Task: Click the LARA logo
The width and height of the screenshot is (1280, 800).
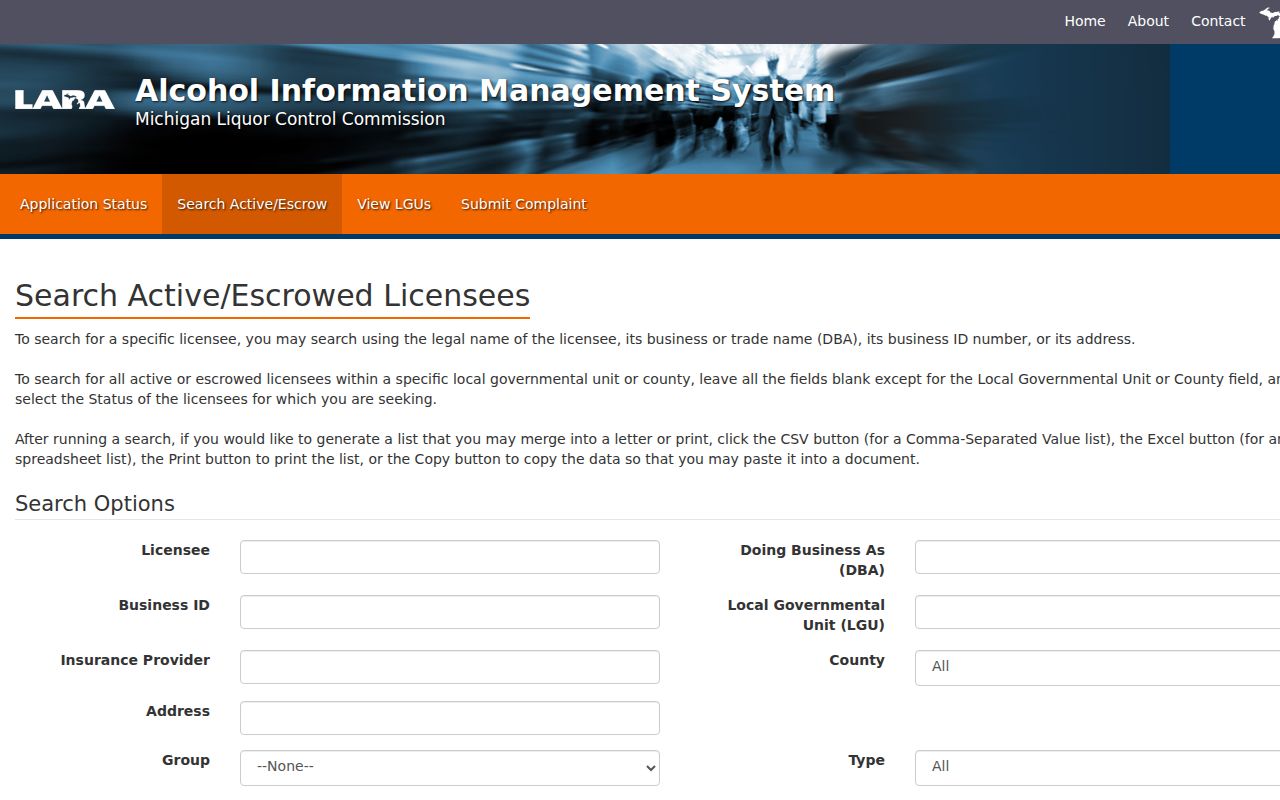Action: pyautogui.click(x=65, y=99)
